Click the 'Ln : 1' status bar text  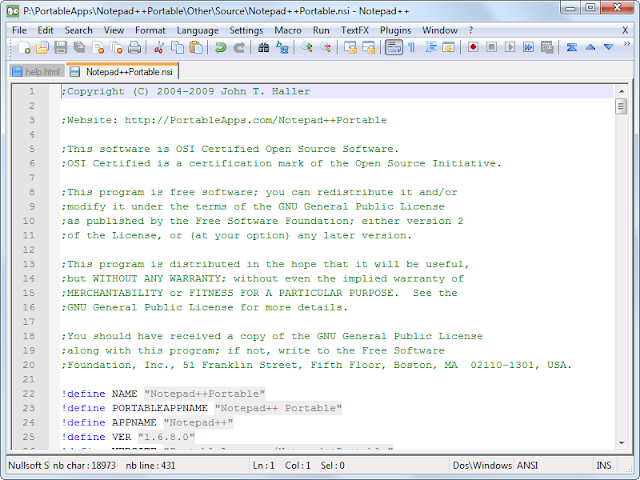[264, 465]
